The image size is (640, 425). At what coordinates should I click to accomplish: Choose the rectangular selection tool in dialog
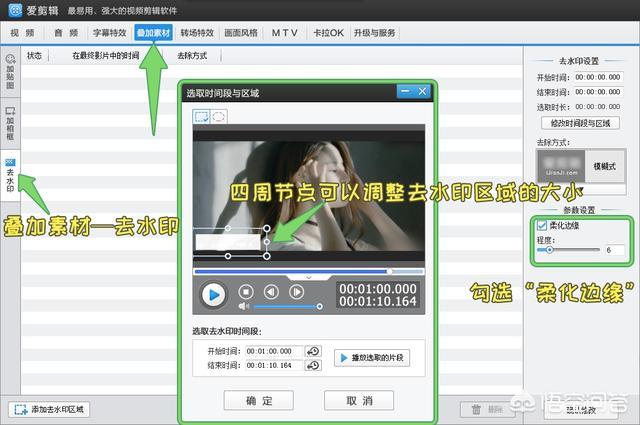201,117
